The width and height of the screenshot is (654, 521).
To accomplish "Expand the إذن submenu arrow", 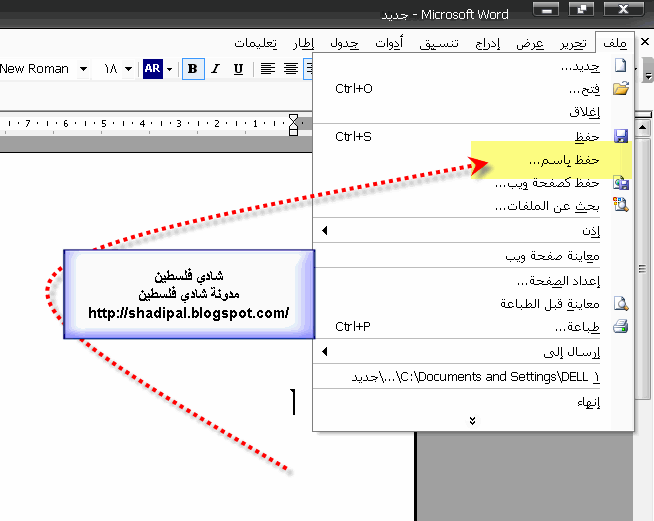I will coord(324,230).
